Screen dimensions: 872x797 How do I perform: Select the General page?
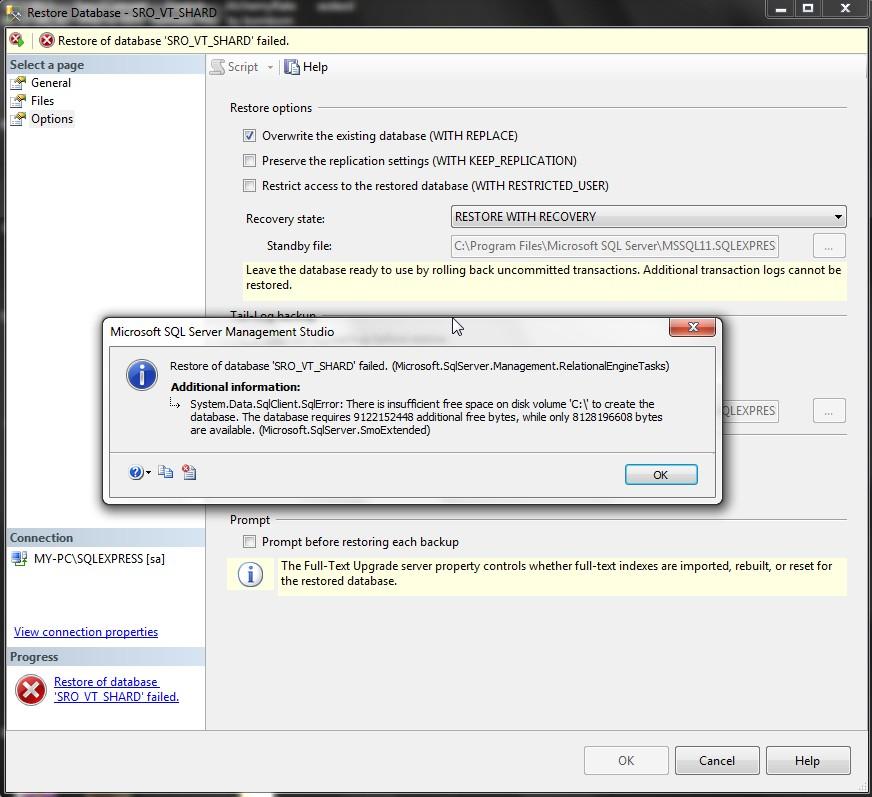pos(51,83)
